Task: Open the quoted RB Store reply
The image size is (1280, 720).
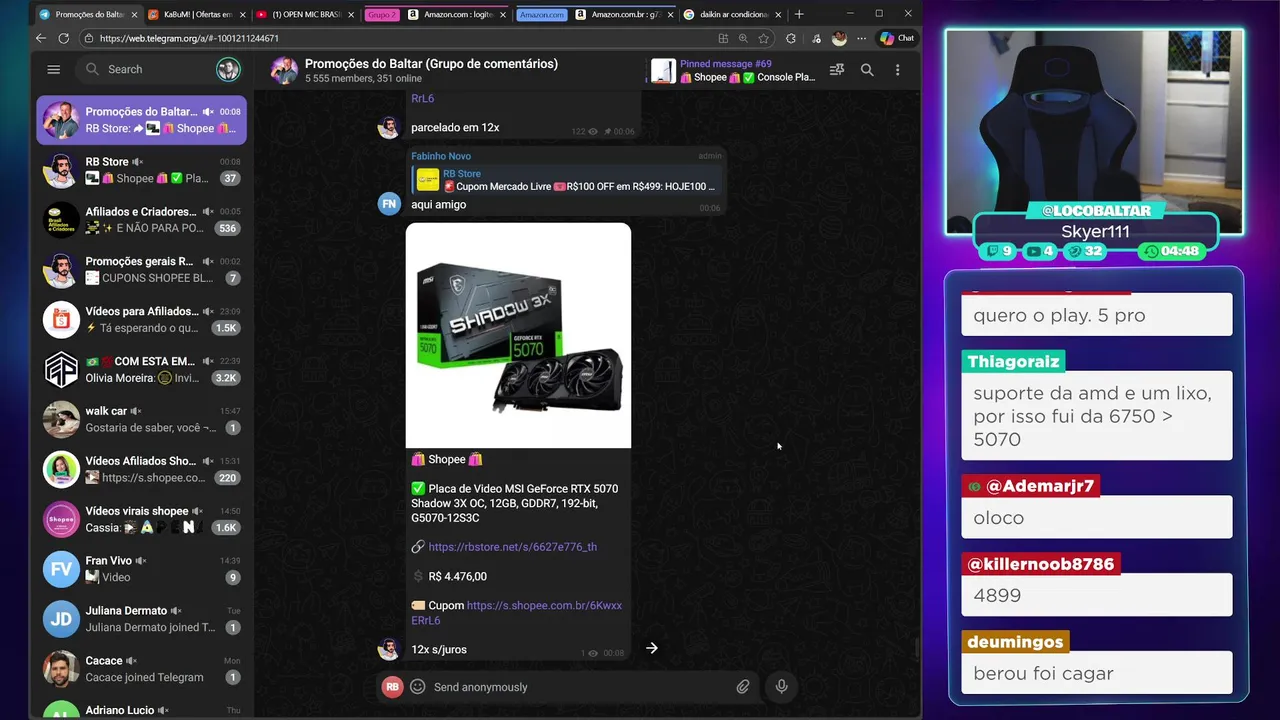Action: [566, 180]
